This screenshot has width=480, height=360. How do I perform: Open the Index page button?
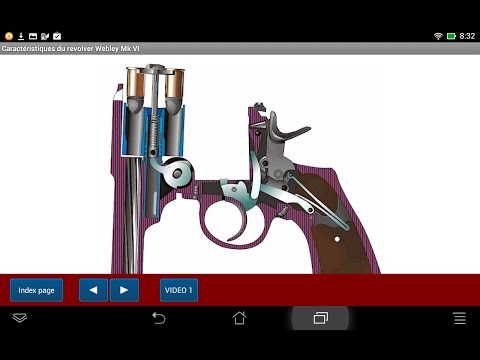[x=36, y=290]
